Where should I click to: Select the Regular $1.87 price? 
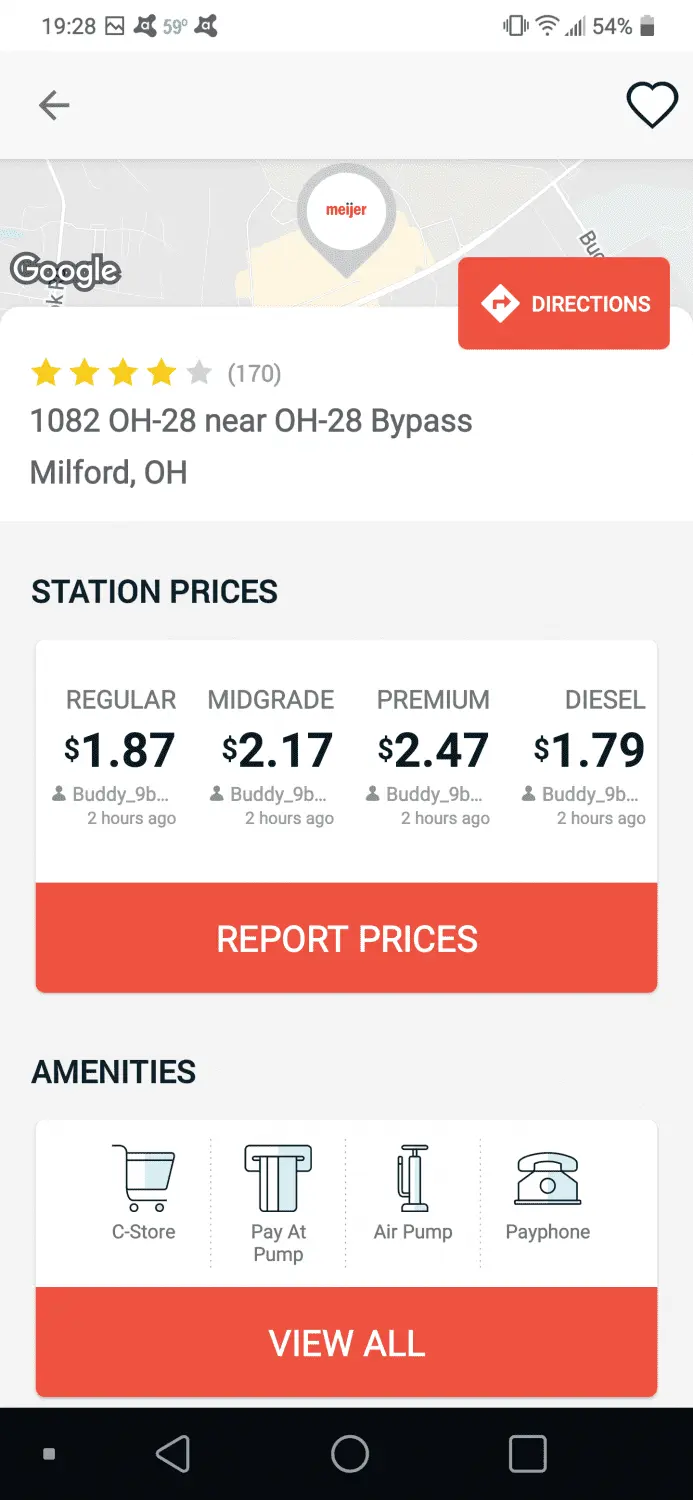[120, 751]
